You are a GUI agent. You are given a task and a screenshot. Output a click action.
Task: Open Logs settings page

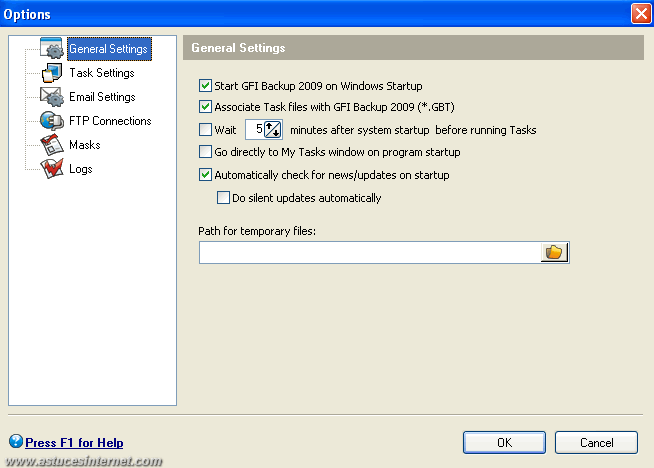80,169
